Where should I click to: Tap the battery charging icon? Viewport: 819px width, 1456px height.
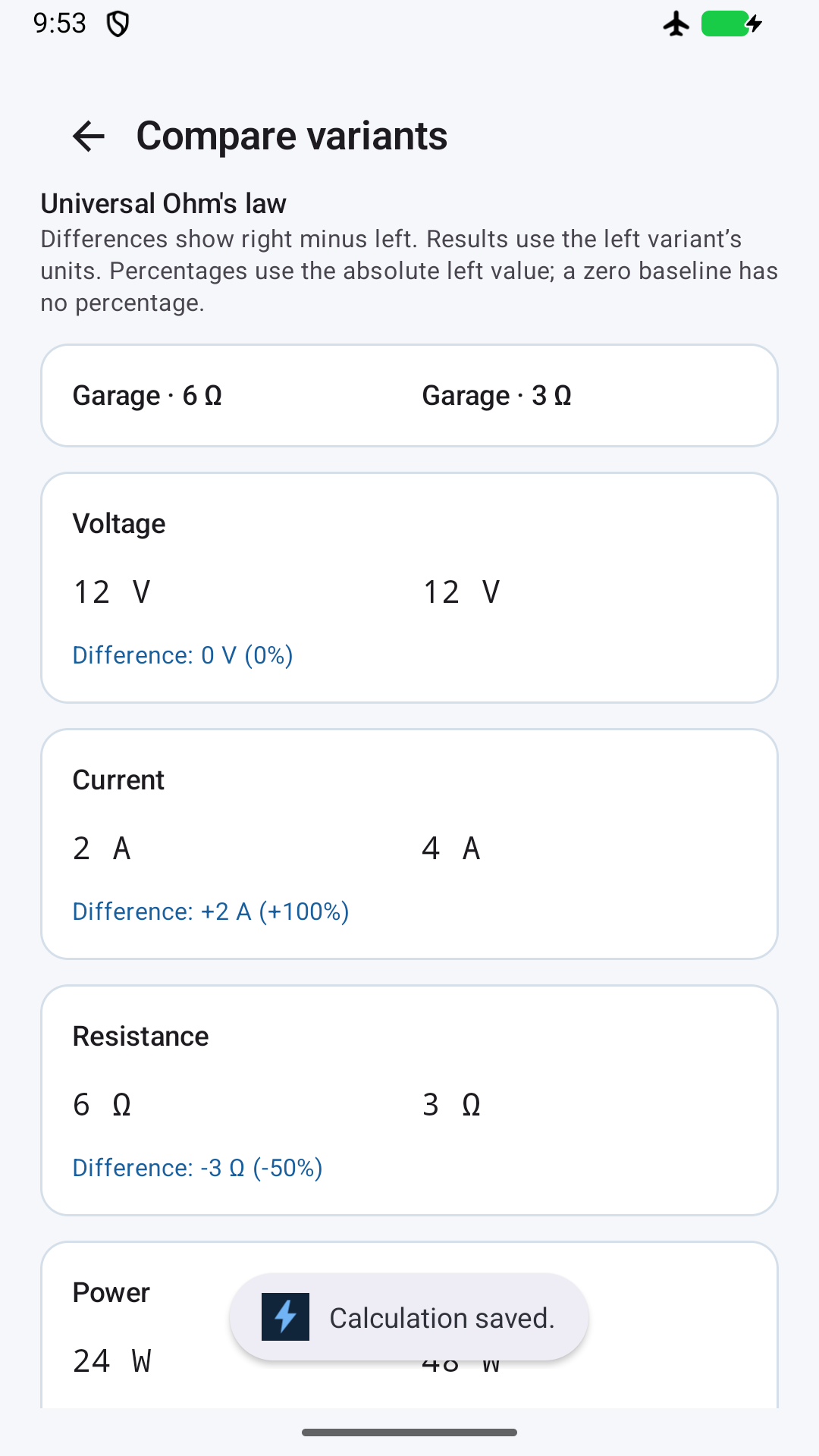(731, 24)
